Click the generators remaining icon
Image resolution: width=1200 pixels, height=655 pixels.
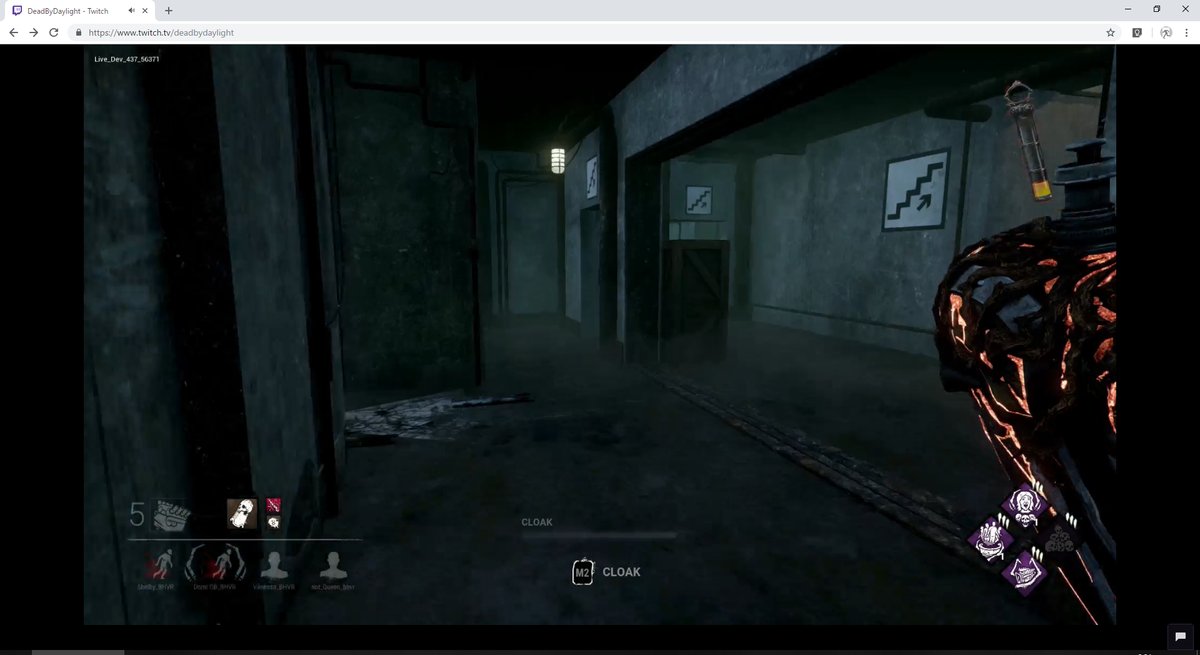172,515
